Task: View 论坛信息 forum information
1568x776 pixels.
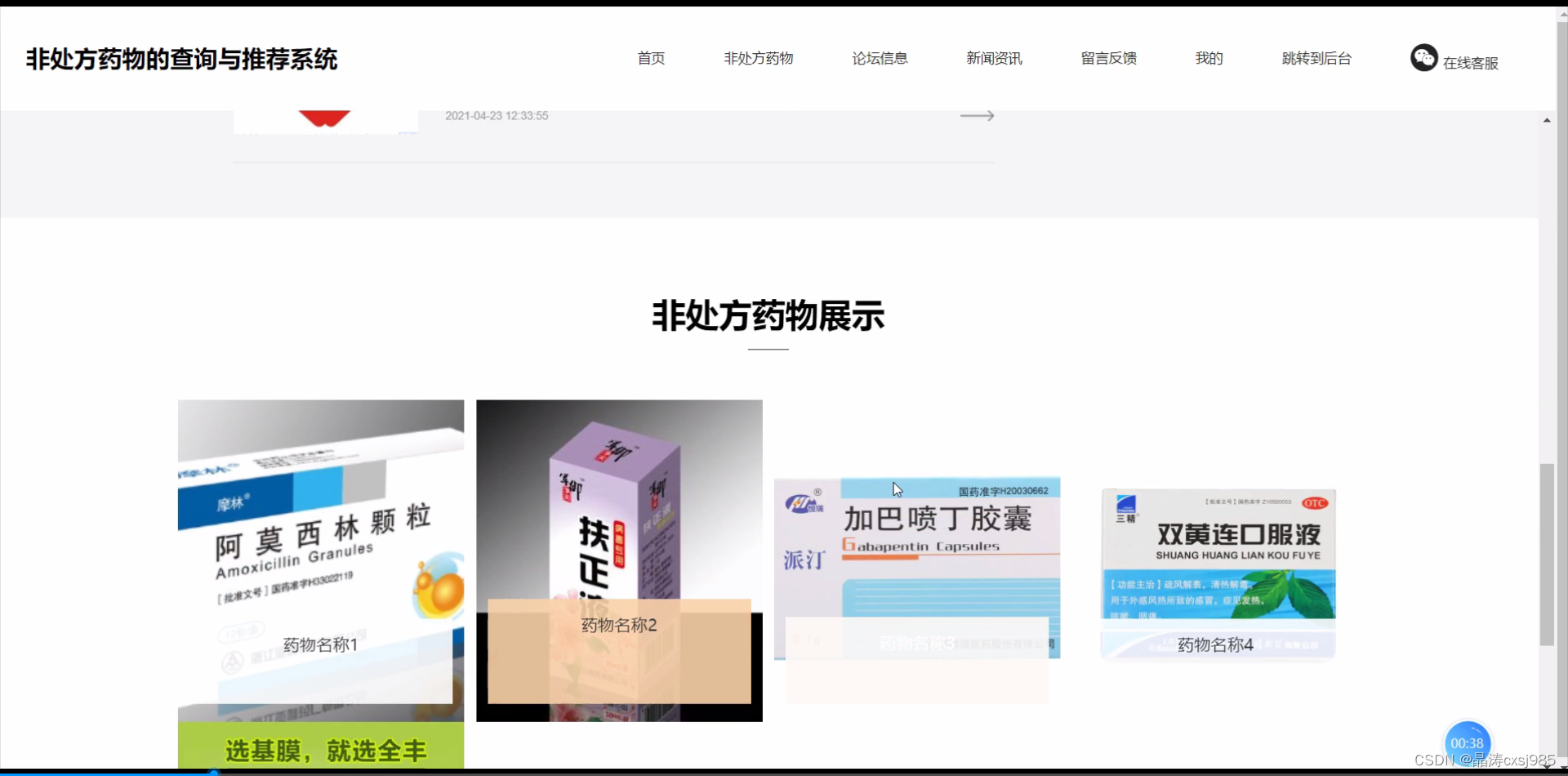Action: [880, 58]
